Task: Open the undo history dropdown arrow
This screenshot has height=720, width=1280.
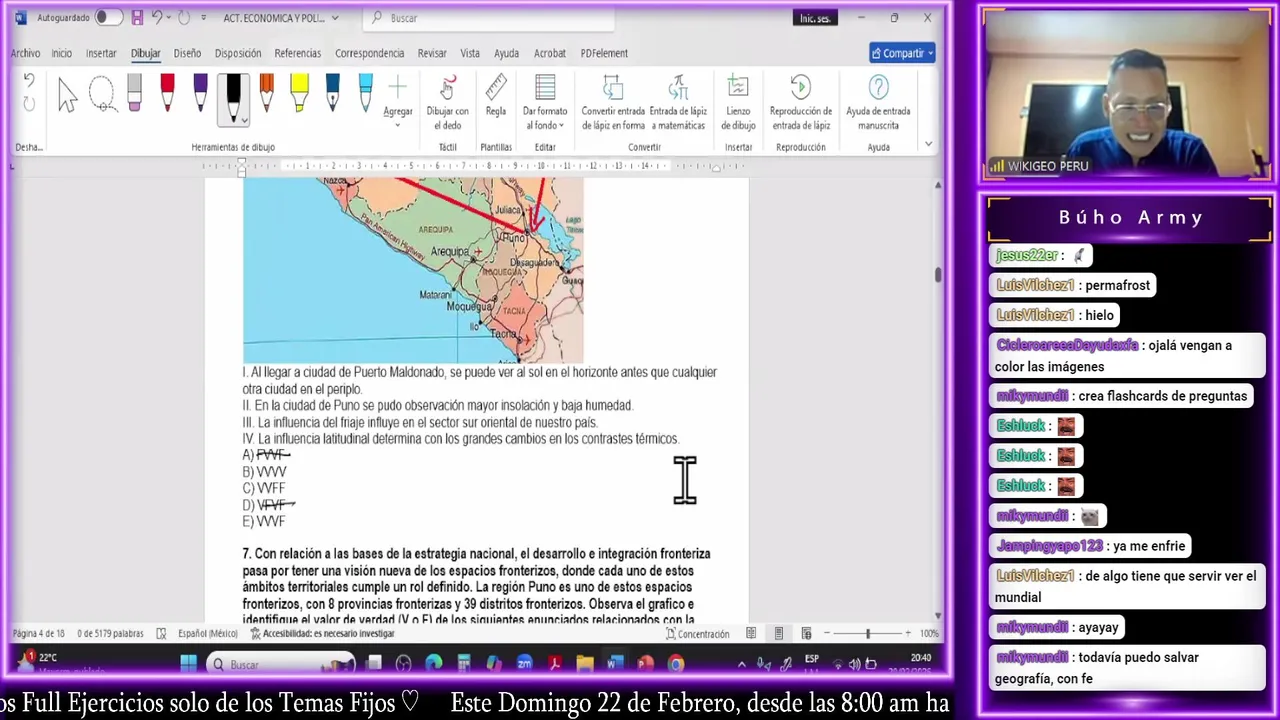Action: pyautogui.click(x=168, y=18)
